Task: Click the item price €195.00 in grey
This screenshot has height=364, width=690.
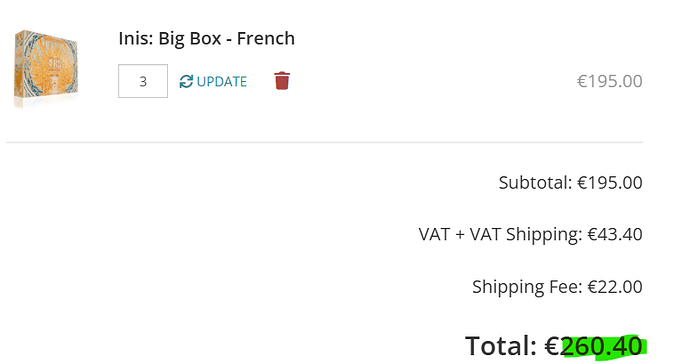Action: (x=609, y=81)
